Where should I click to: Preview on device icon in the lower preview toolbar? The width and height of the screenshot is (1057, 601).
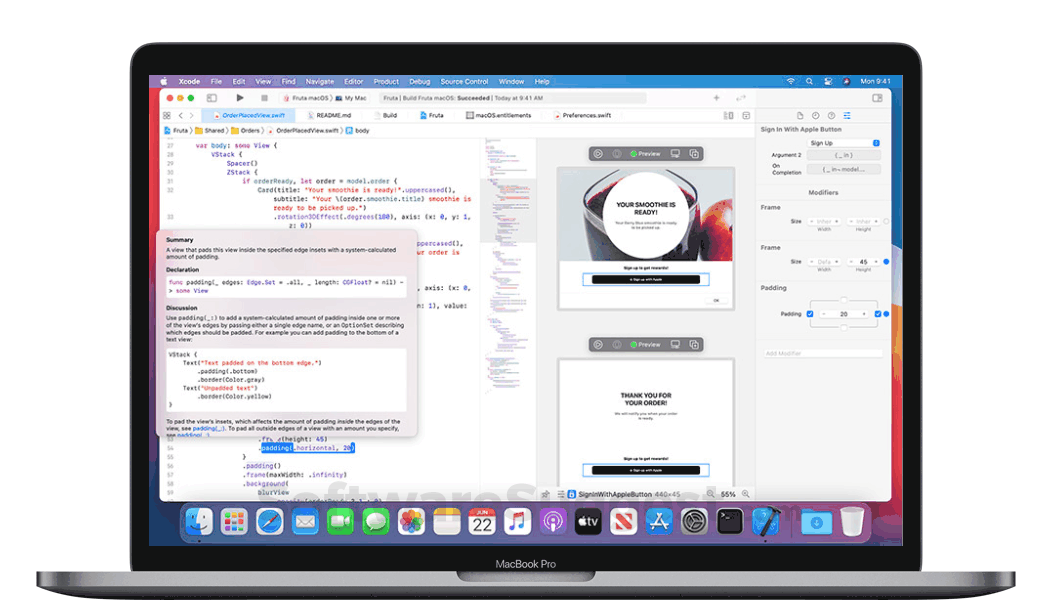[675, 344]
